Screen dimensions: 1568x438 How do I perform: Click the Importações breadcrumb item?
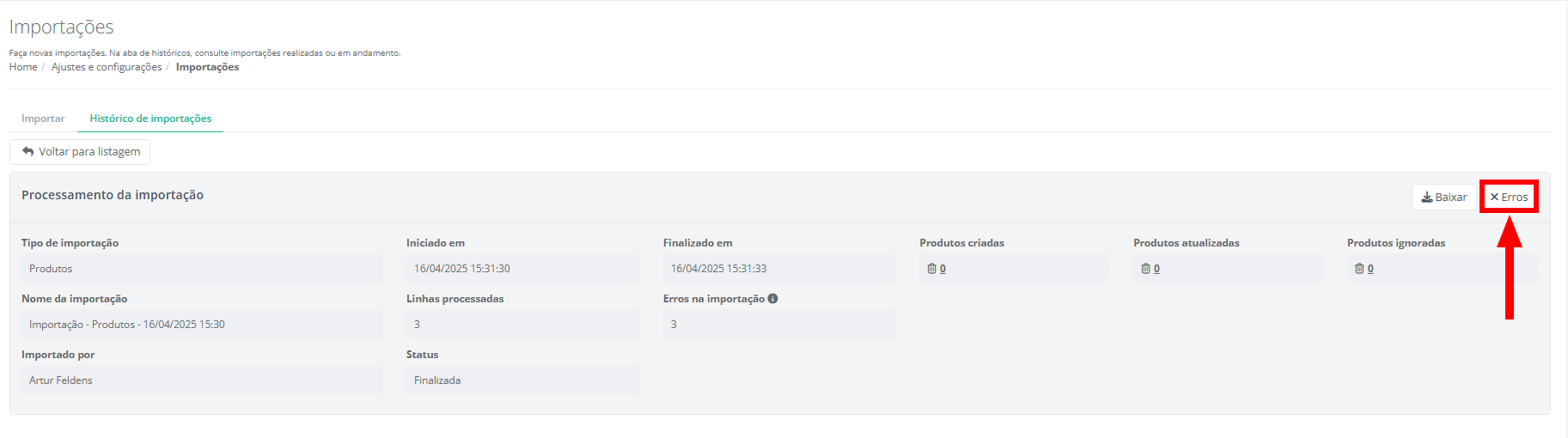(207, 67)
